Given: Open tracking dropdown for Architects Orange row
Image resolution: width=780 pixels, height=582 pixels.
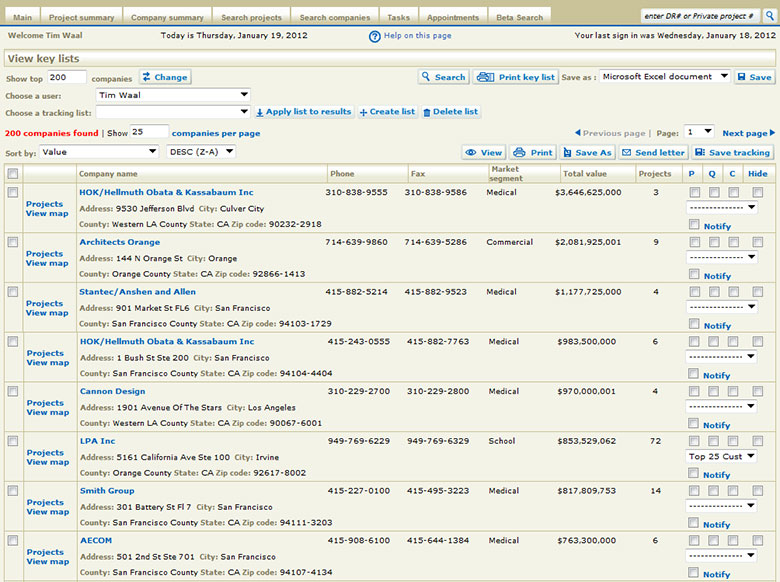Looking at the screenshot, I should tap(722, 257).
